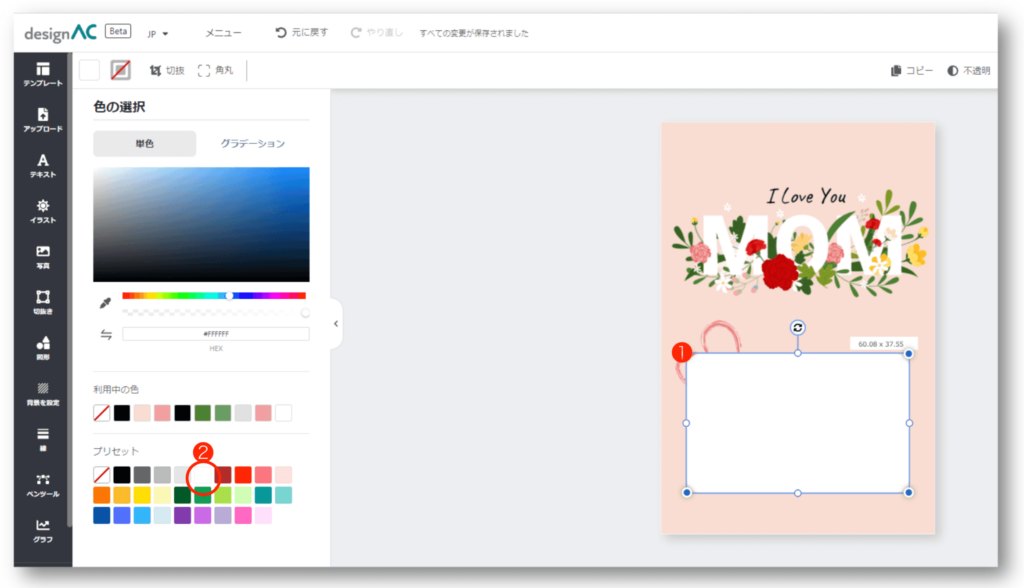
Task: Select the sky blue preset swatch
Action: click(x=142, y=515)
